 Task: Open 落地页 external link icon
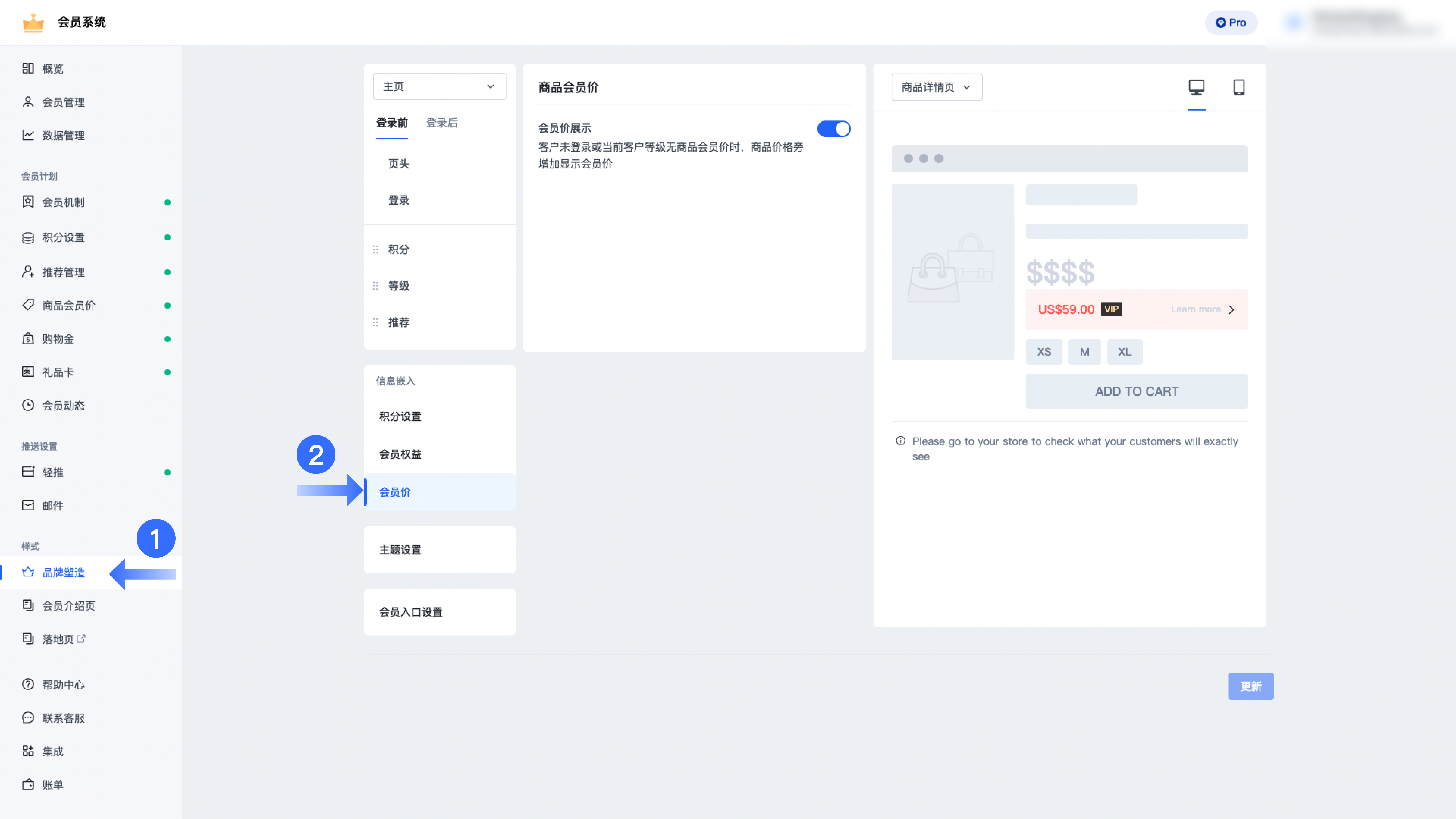pos(81,639)
